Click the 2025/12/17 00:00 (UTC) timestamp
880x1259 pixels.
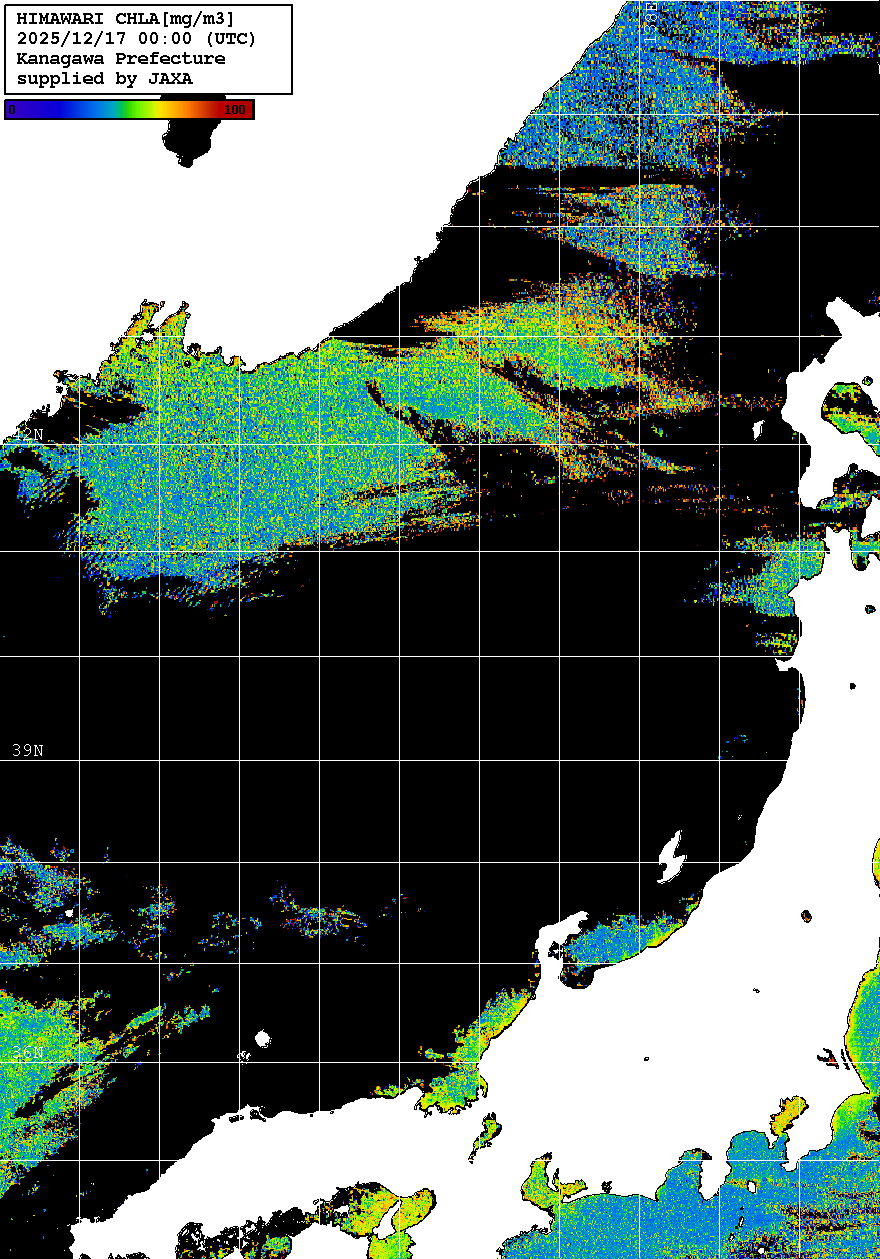(136, 39)
